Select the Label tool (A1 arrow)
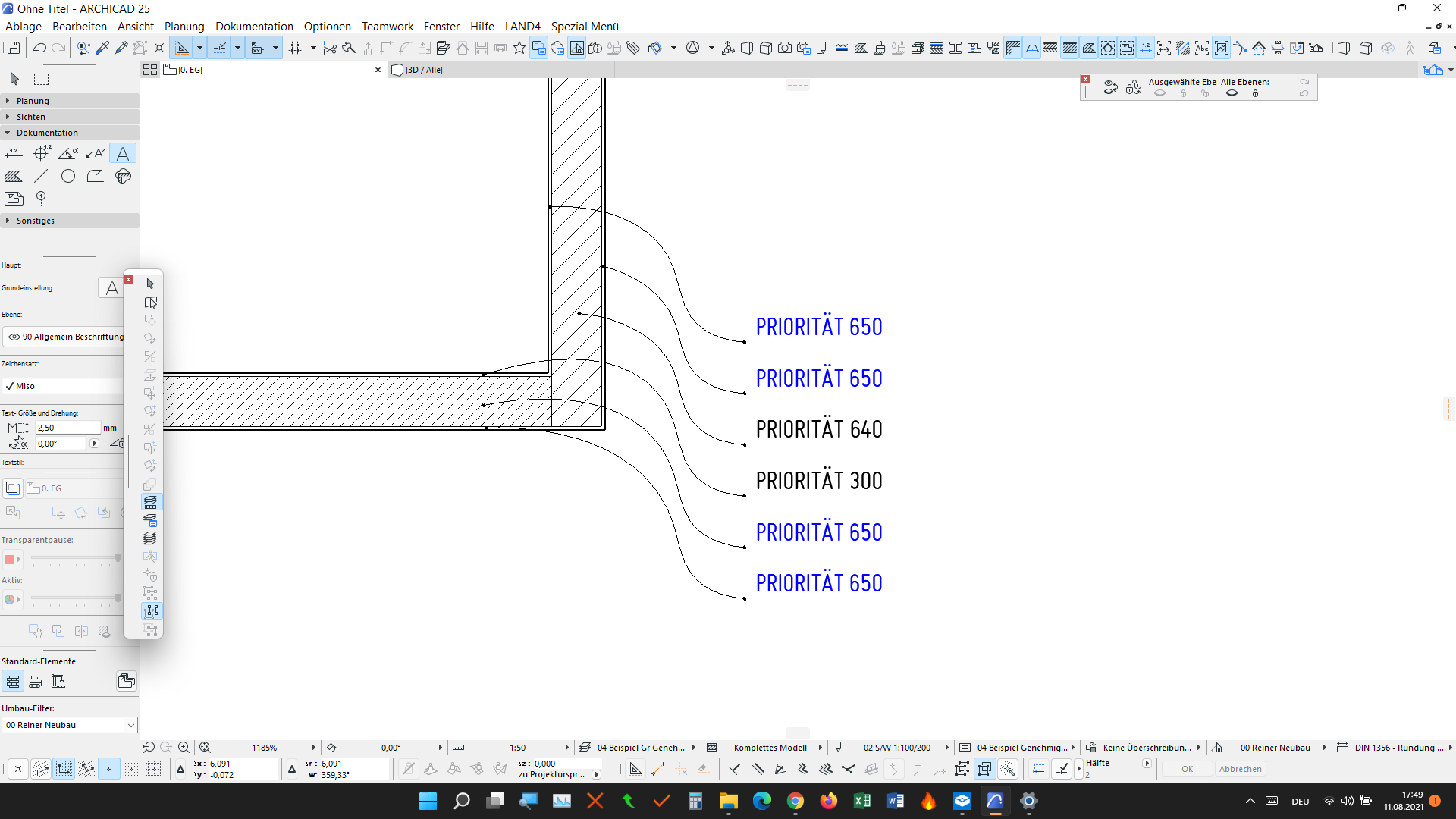Viewport: 1456px width, 819px height. 96,154
